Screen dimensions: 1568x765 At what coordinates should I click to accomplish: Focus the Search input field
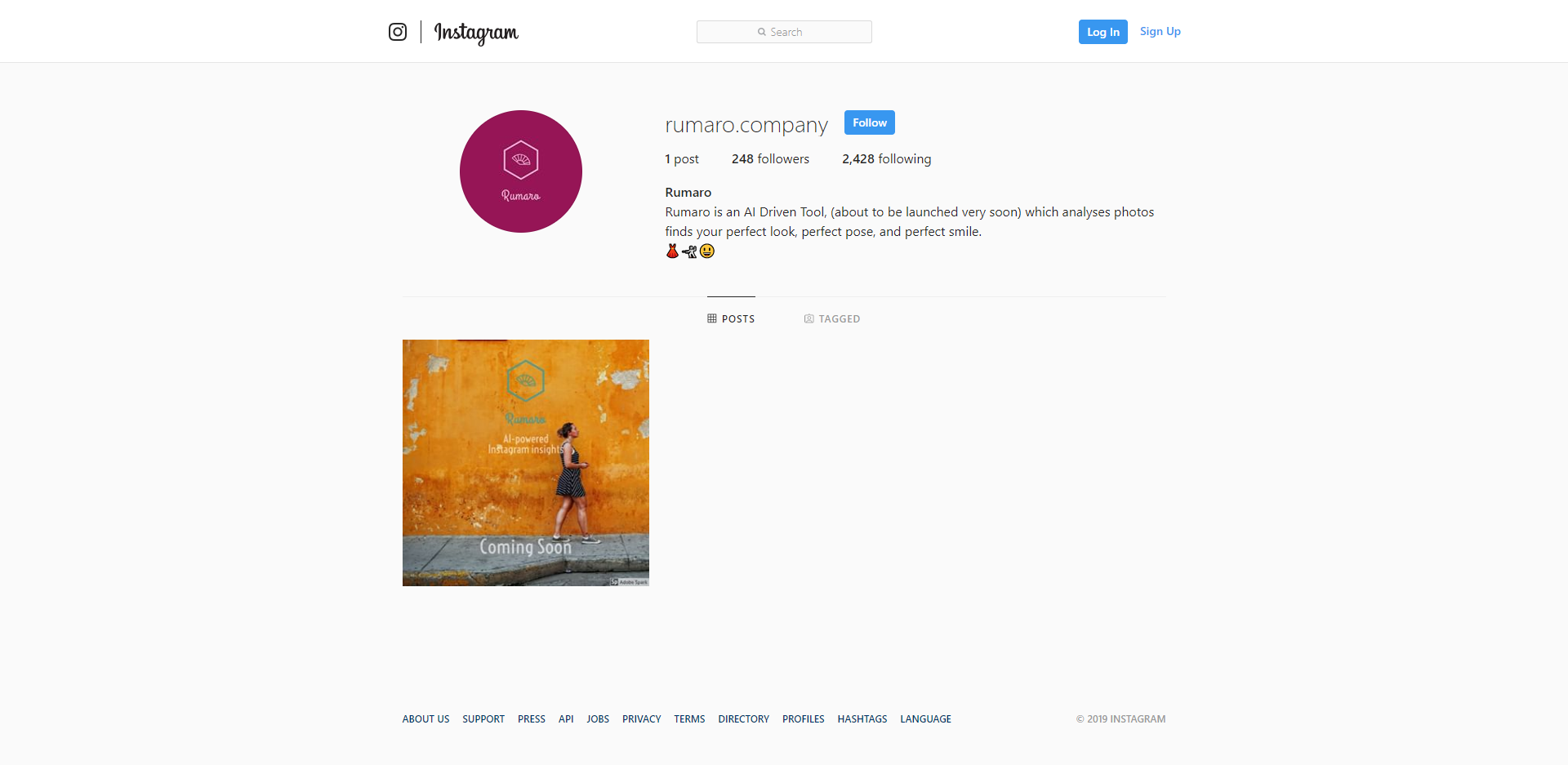[x=784, y=32]
